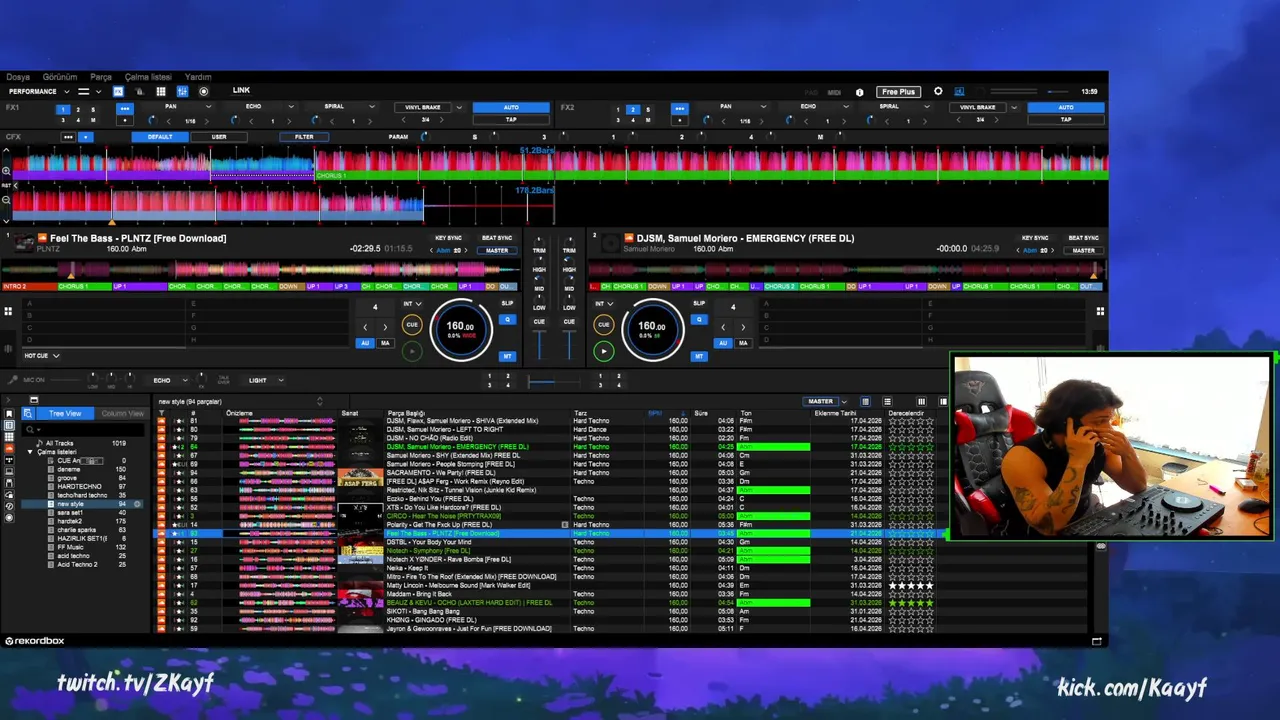This screenshot has height=720, width=1280.
Task: Select CFX USER bank button
Action: pyautogui.click(x=219, y=137)
